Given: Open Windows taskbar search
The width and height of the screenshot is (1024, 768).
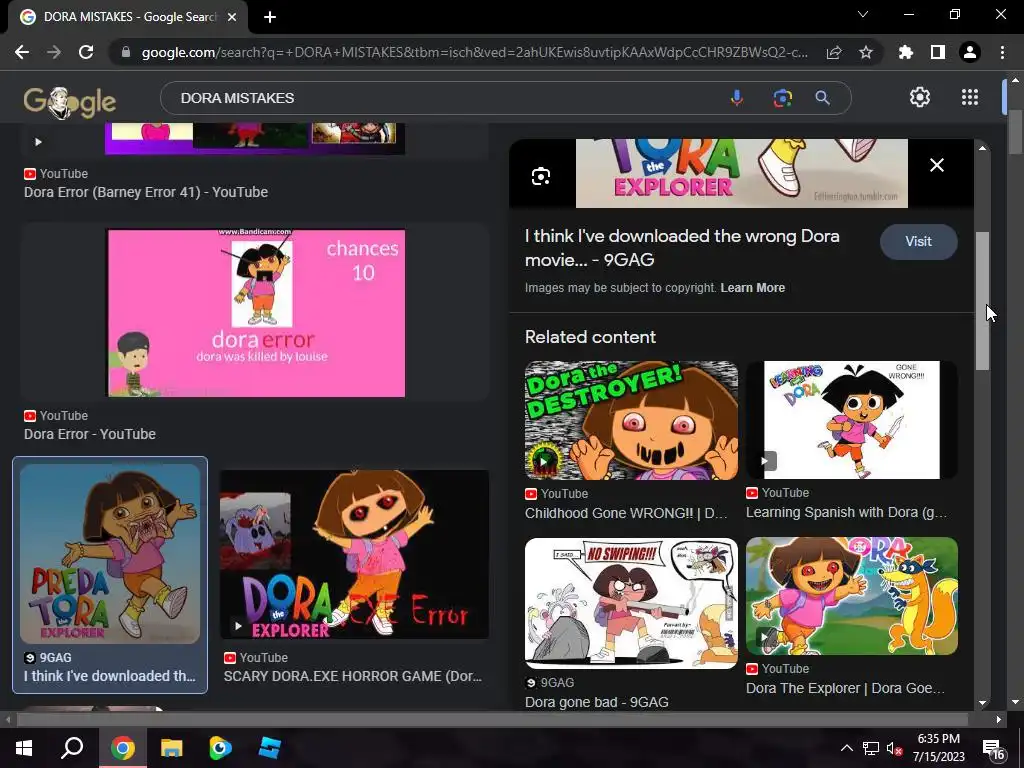Looking at the screenshot, I should (72, 747).
